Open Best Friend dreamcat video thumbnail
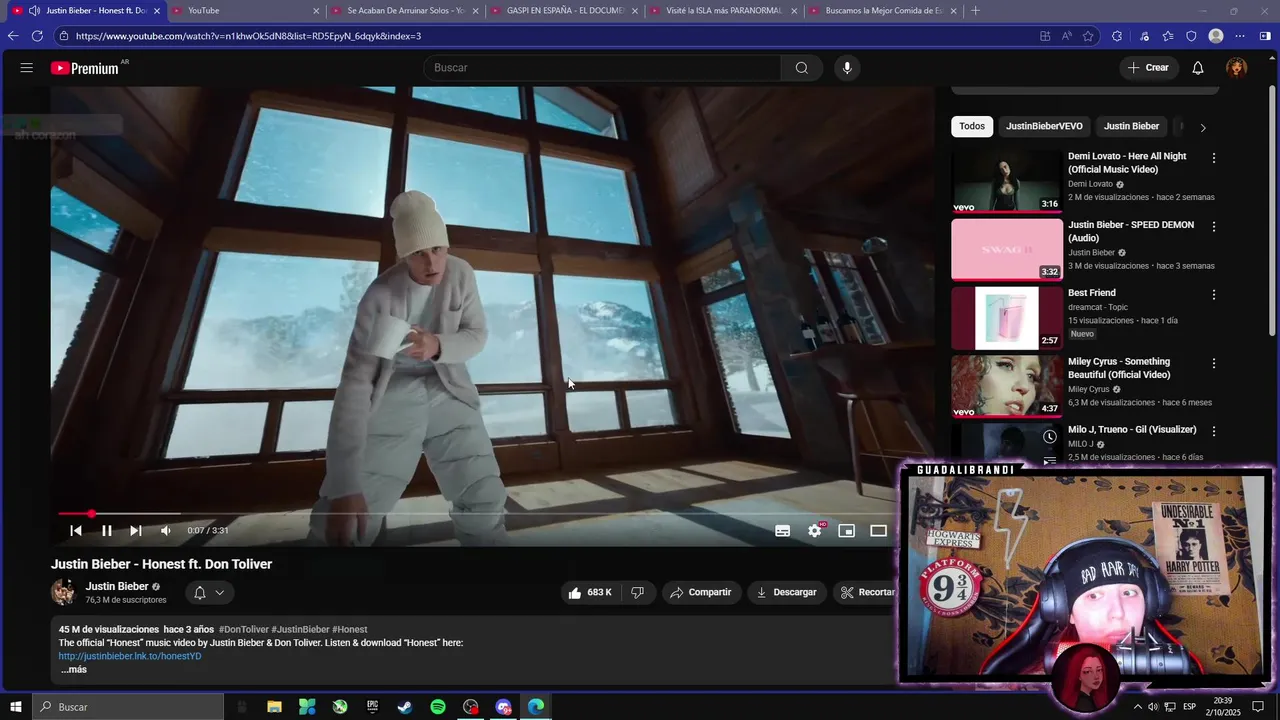1280x720 pixels. tap(1007, 318)
